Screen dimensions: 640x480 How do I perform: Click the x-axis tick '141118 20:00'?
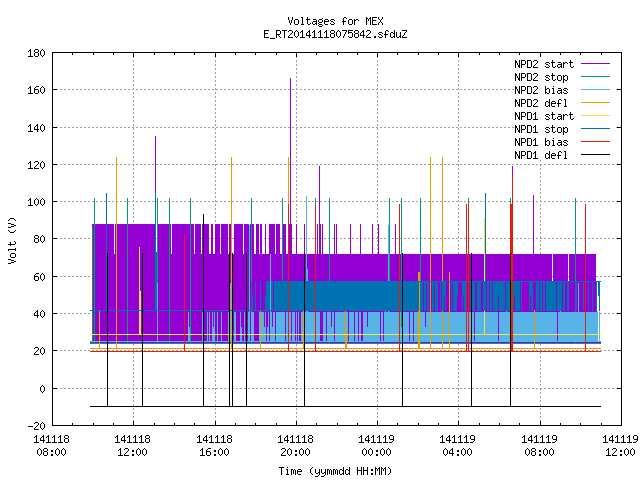(296, 446)
